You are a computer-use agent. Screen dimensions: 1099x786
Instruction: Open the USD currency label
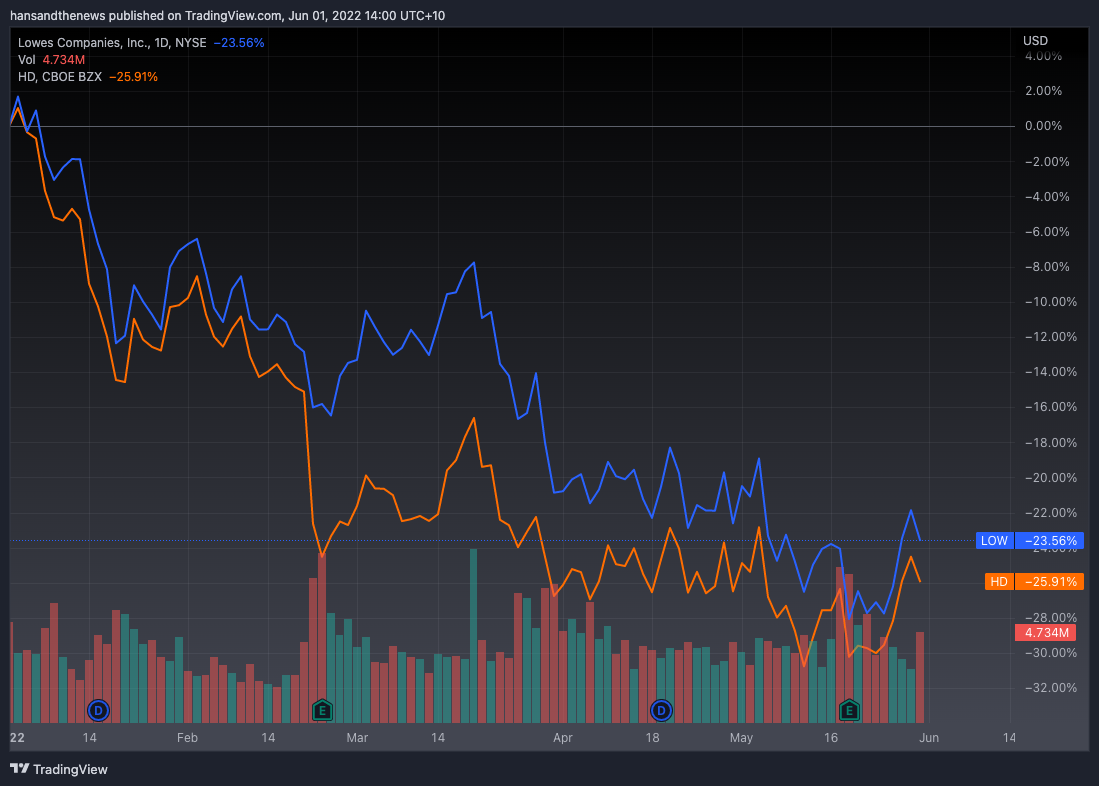tap(1035, 41)
